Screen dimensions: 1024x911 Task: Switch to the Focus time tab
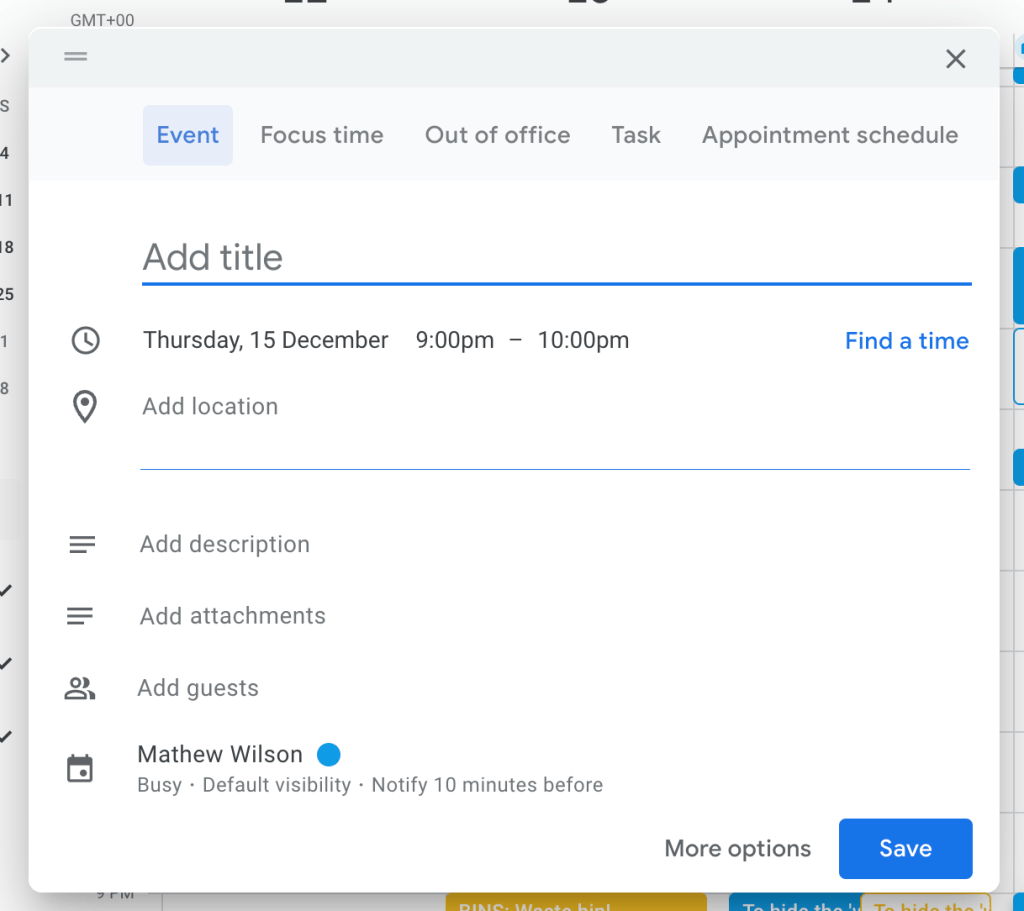coord(322,135)
